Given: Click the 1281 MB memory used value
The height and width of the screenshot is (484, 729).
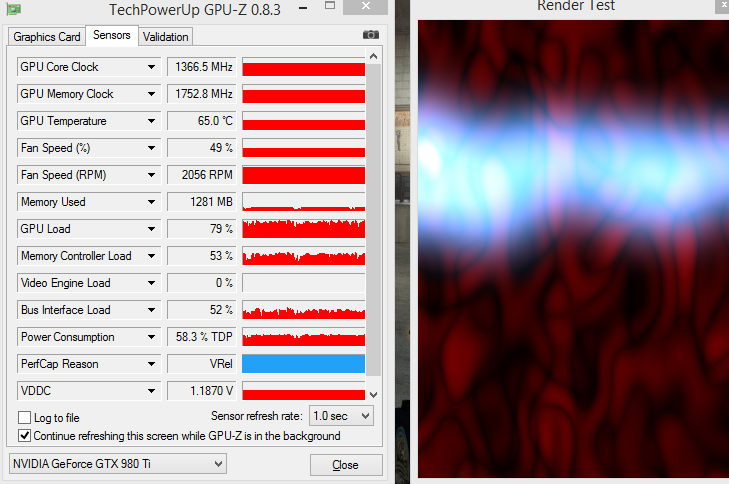Looking at the screenshot, I should [202, 202].
